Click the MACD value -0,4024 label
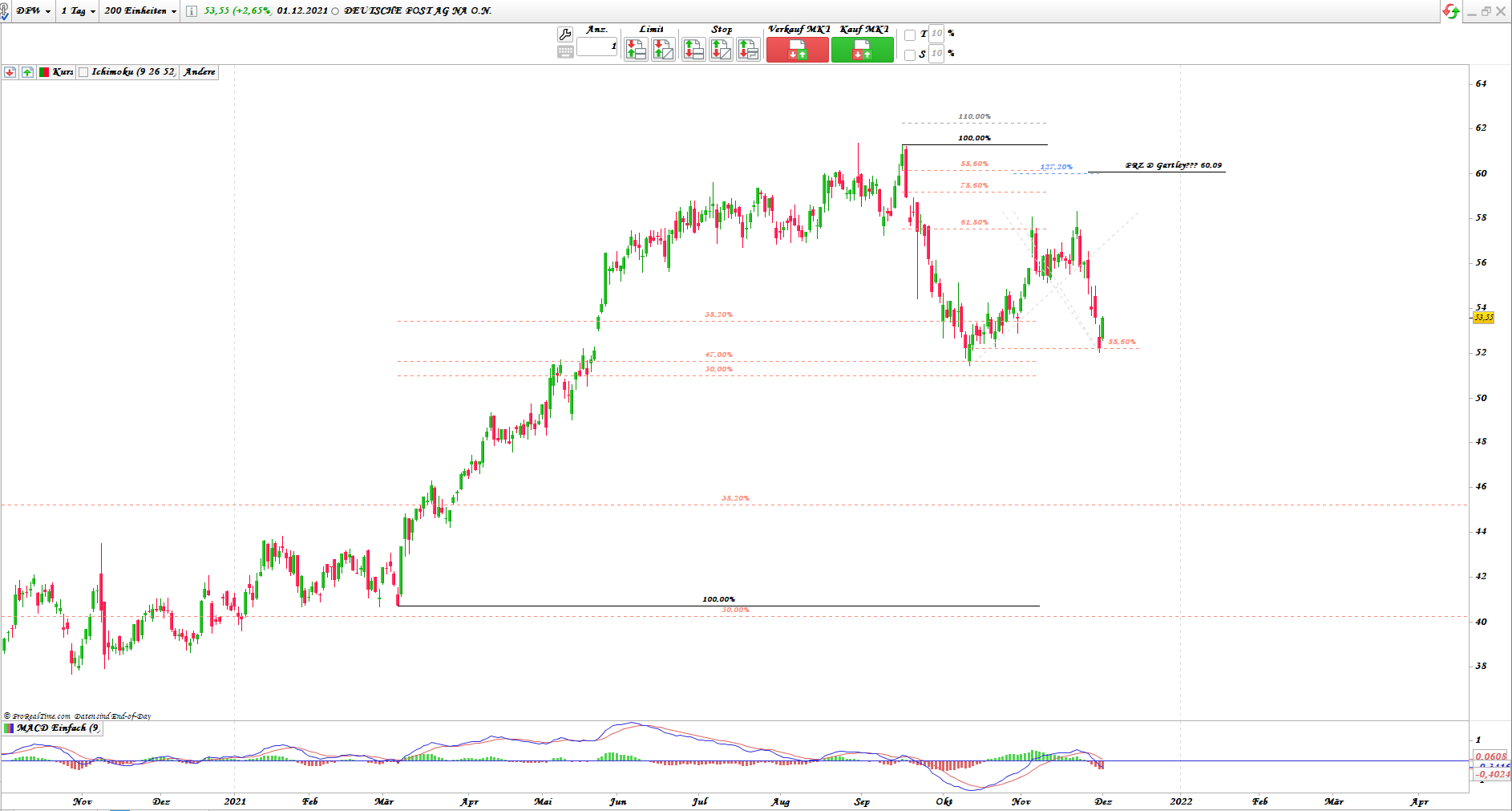1512x811 pixels. click(x=1492, y=774)
